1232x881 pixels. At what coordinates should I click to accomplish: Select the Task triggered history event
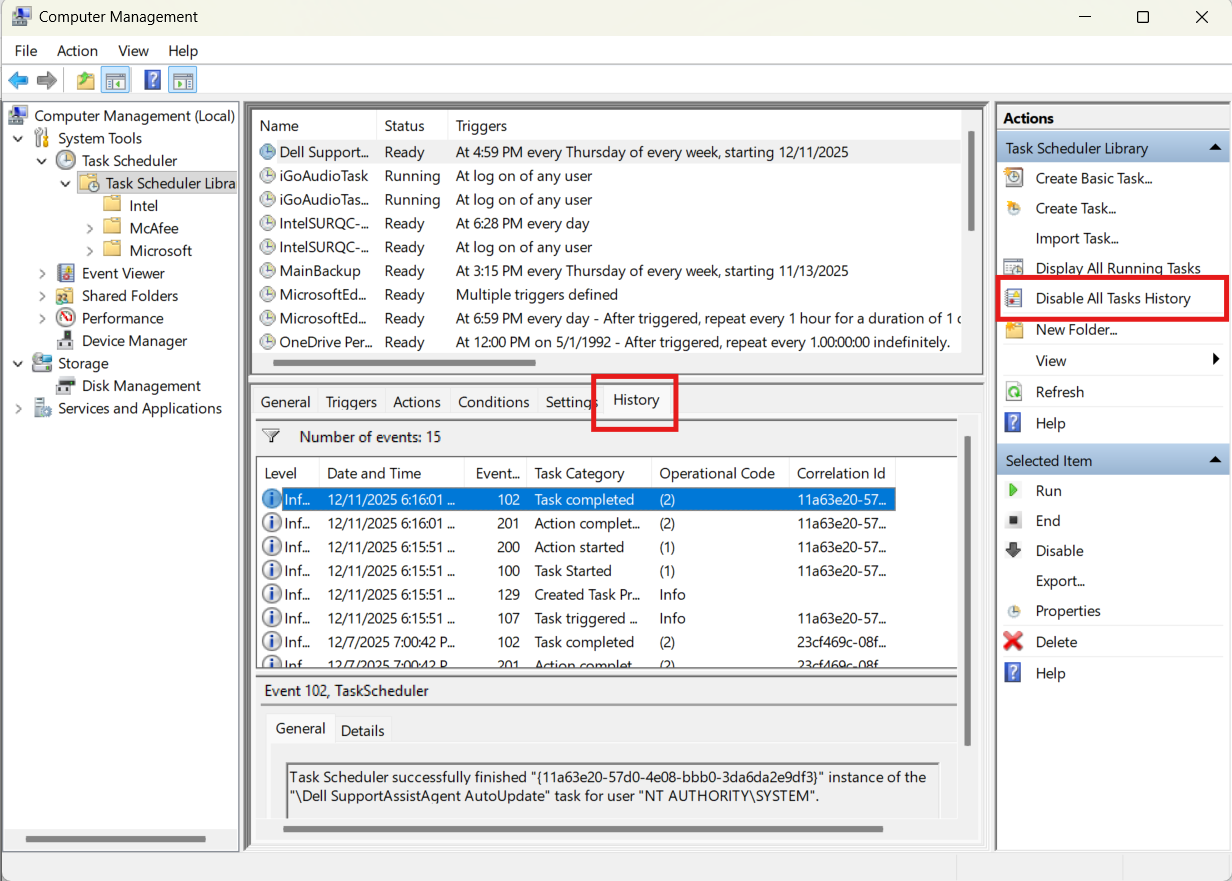pyautogui.click(x=577, y=619)
